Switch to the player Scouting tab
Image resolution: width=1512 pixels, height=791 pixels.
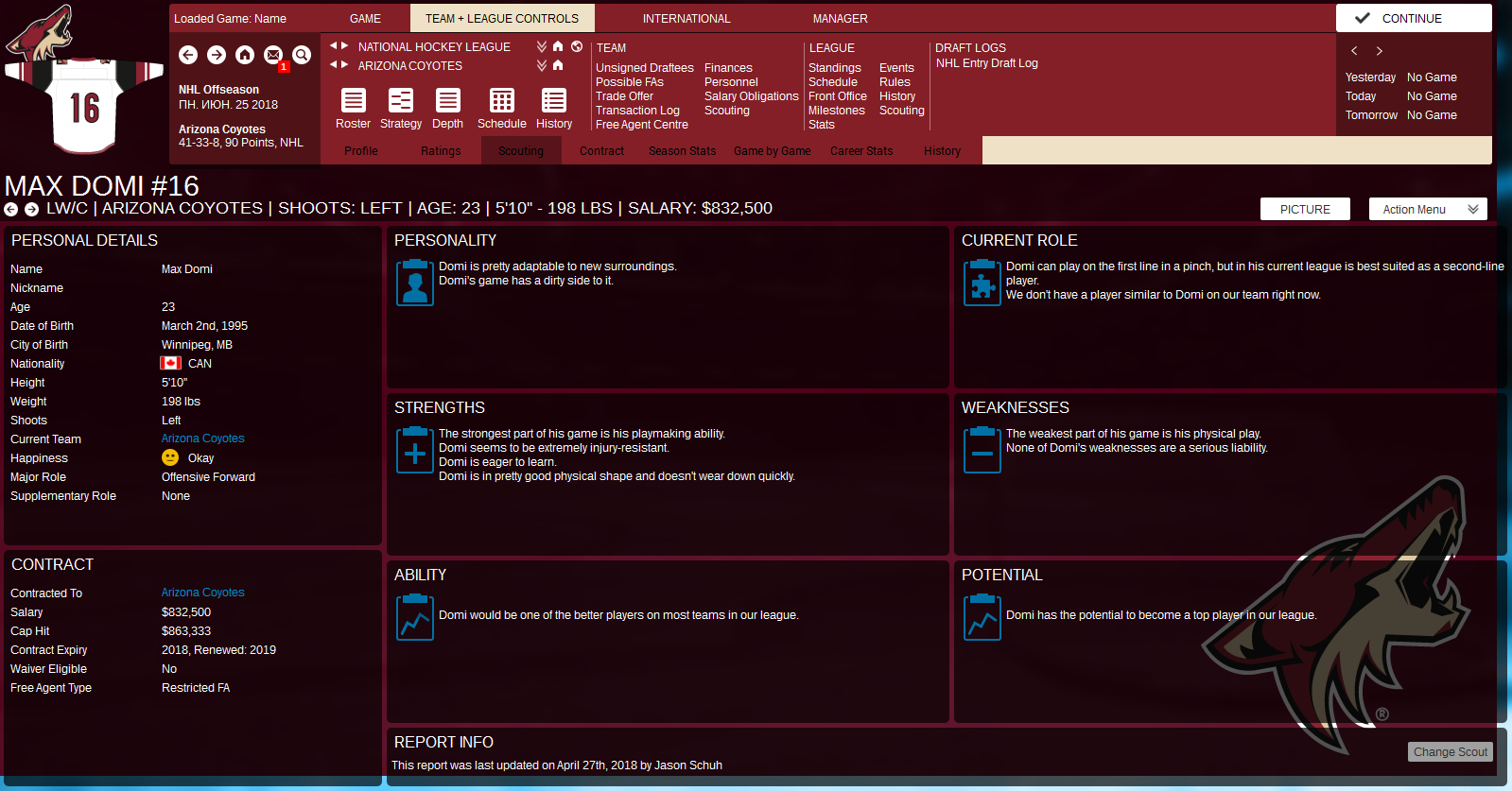tap(521, 150)
